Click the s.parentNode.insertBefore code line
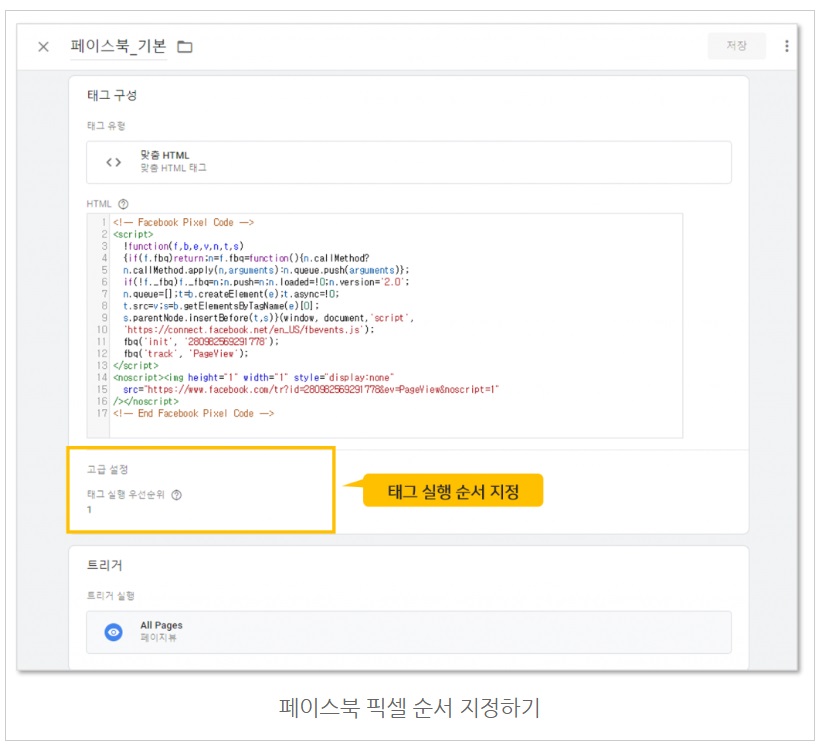This screenshot has width=819, height=746. [268, 318]
